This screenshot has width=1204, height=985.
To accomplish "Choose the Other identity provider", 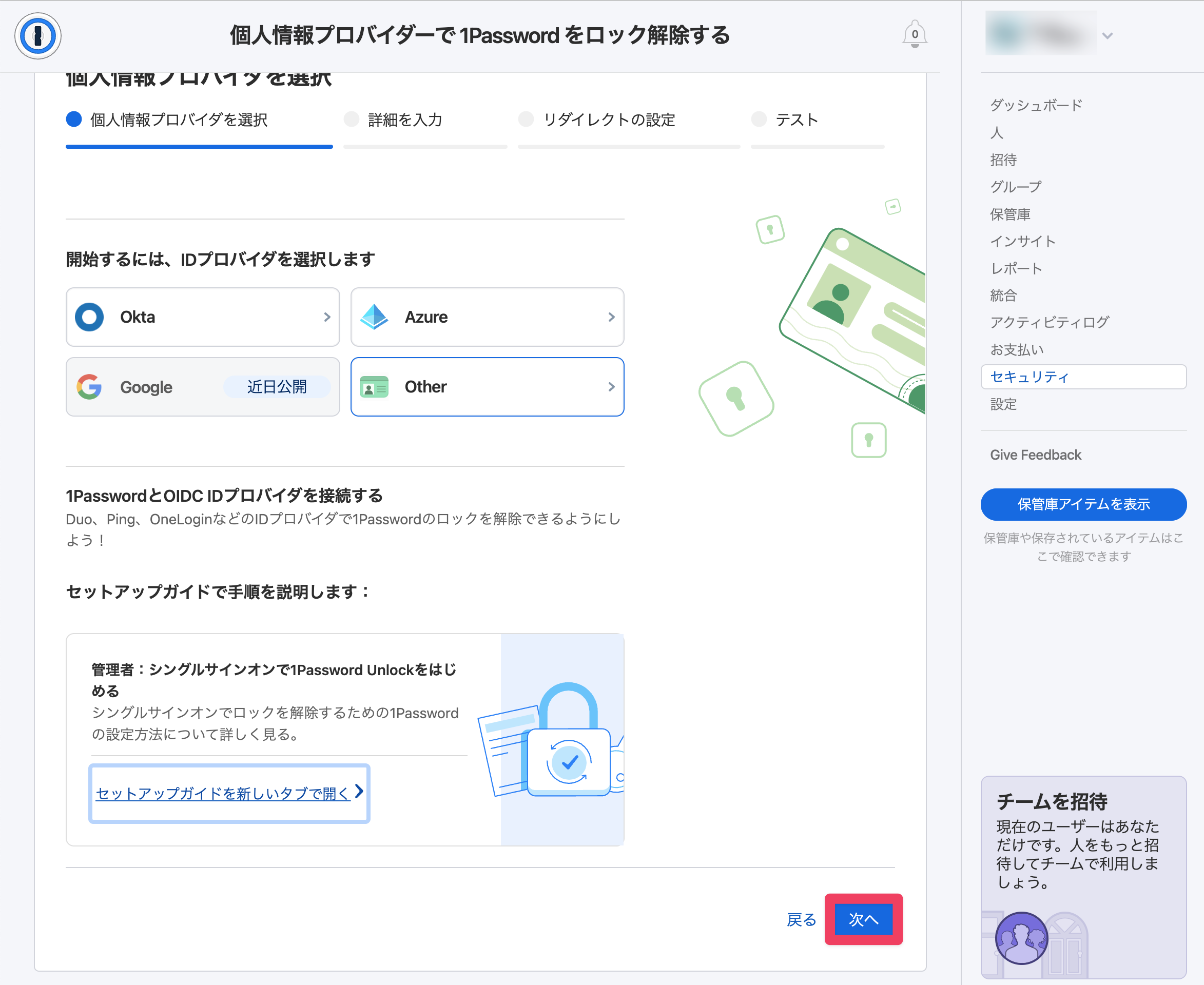I will [x=487, y=387].
